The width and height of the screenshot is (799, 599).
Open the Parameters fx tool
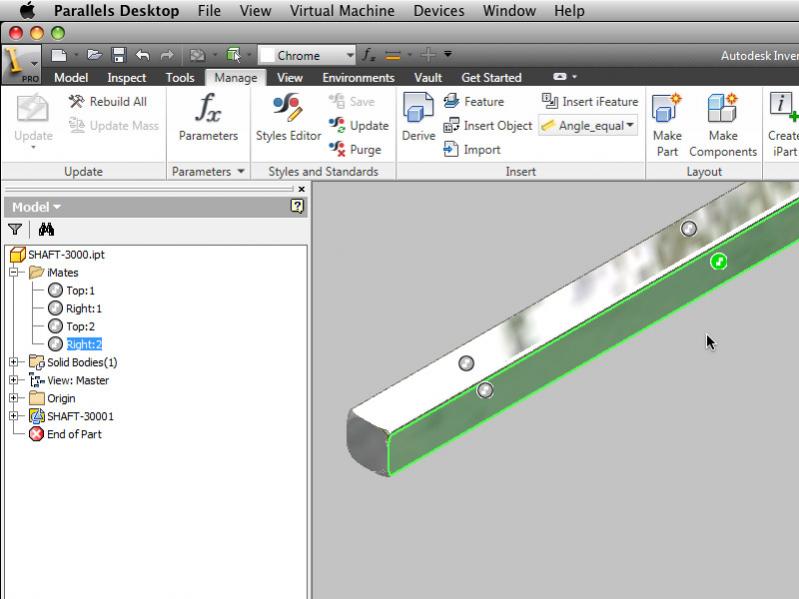click(x=208, y=118)
